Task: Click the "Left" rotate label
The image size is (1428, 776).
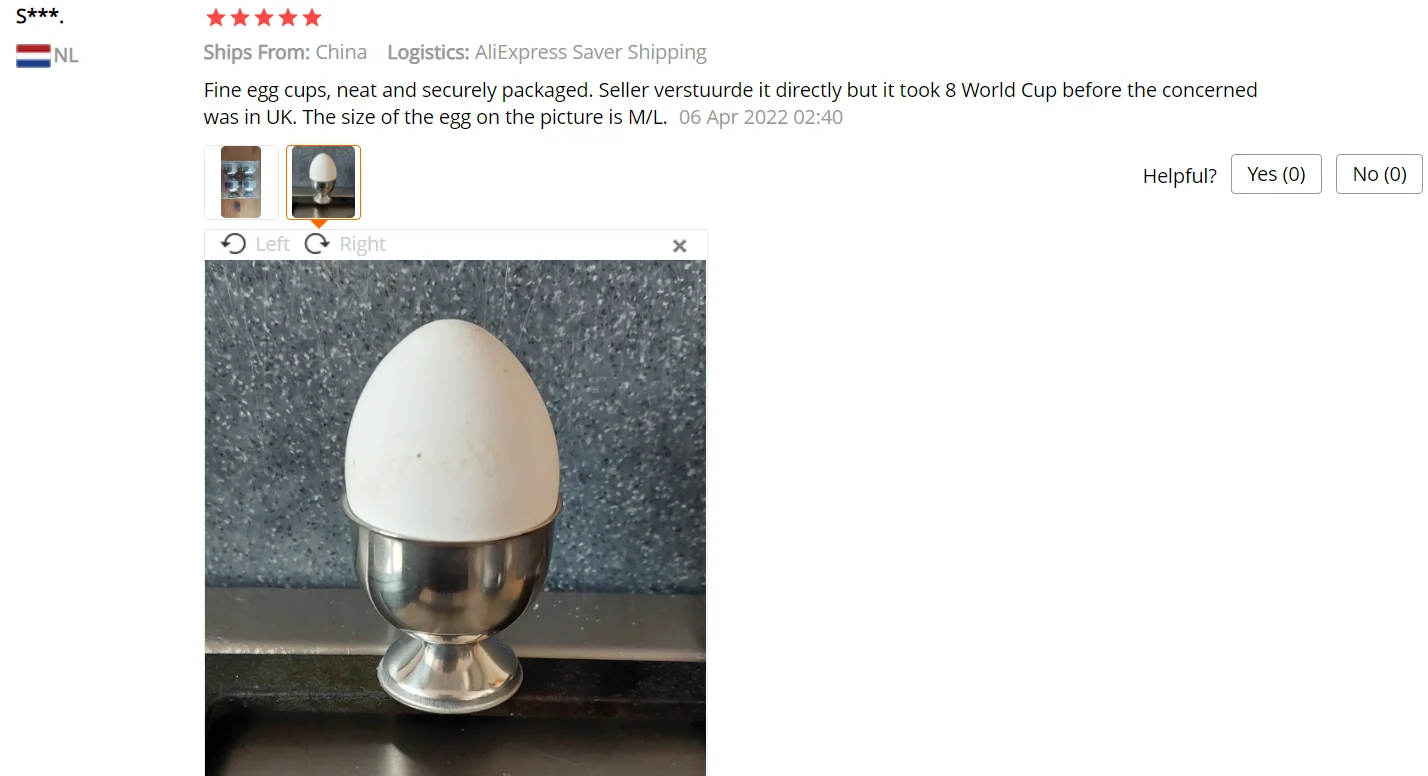Action: pos(272,244)
